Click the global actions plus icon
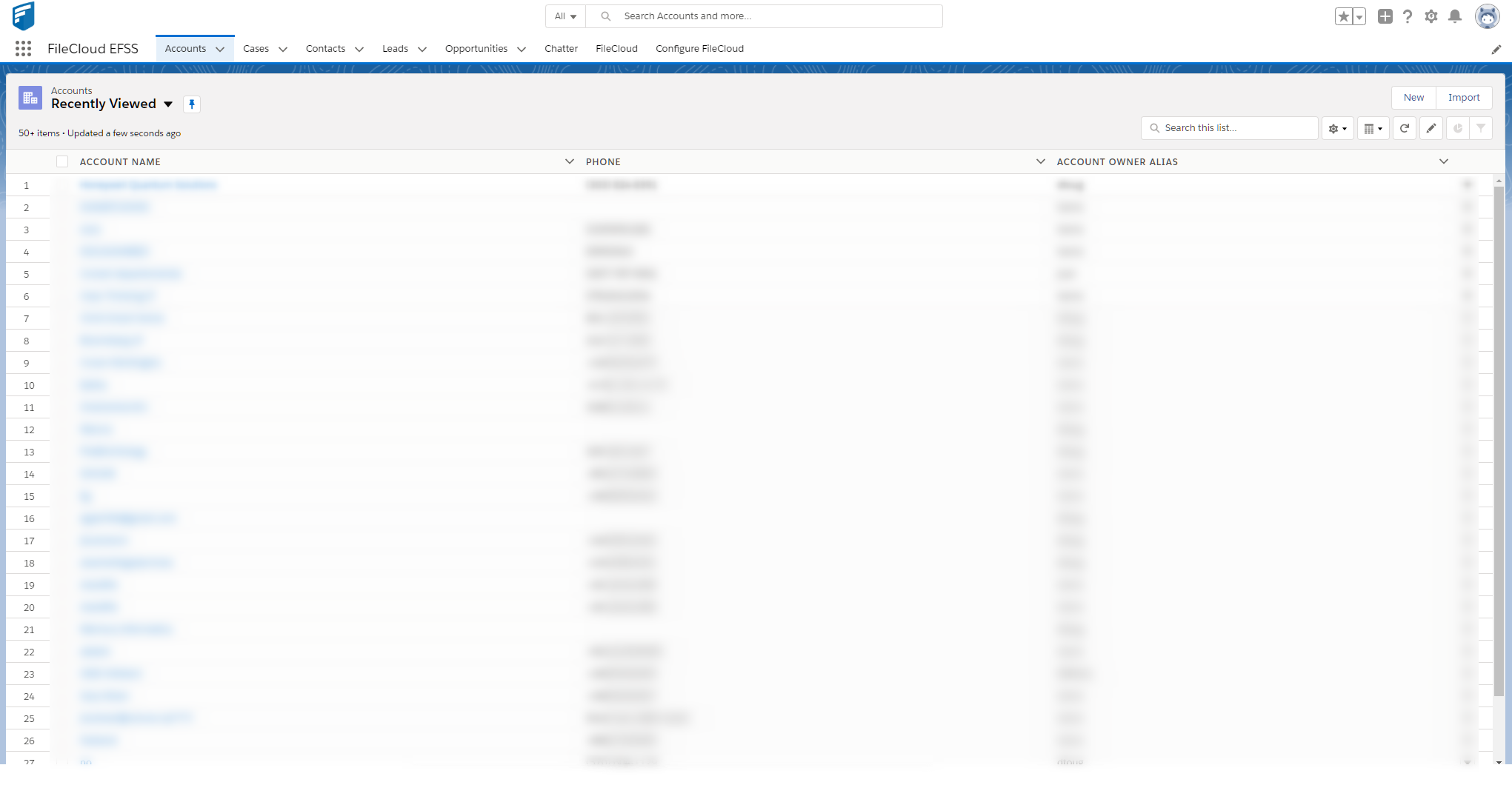 (x=1385, y=16)
